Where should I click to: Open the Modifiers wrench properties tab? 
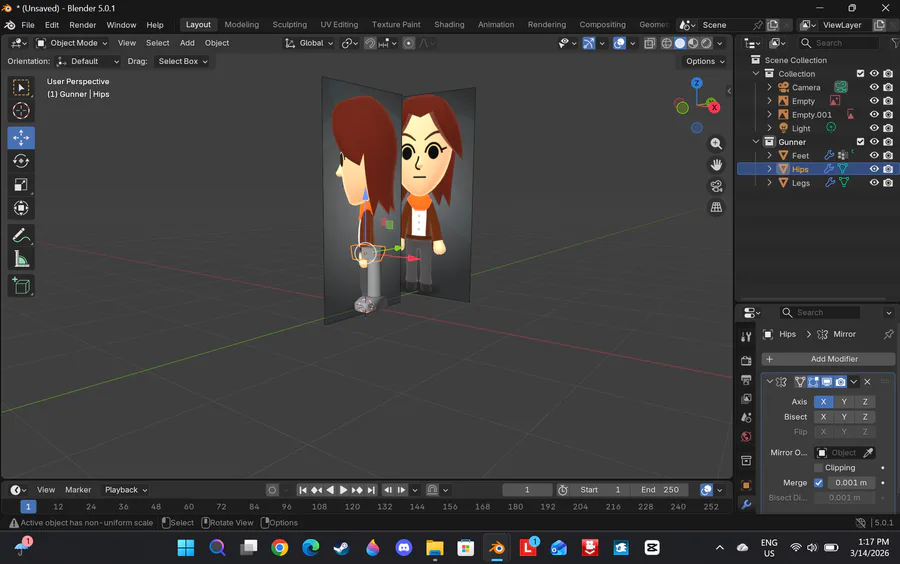746,505
